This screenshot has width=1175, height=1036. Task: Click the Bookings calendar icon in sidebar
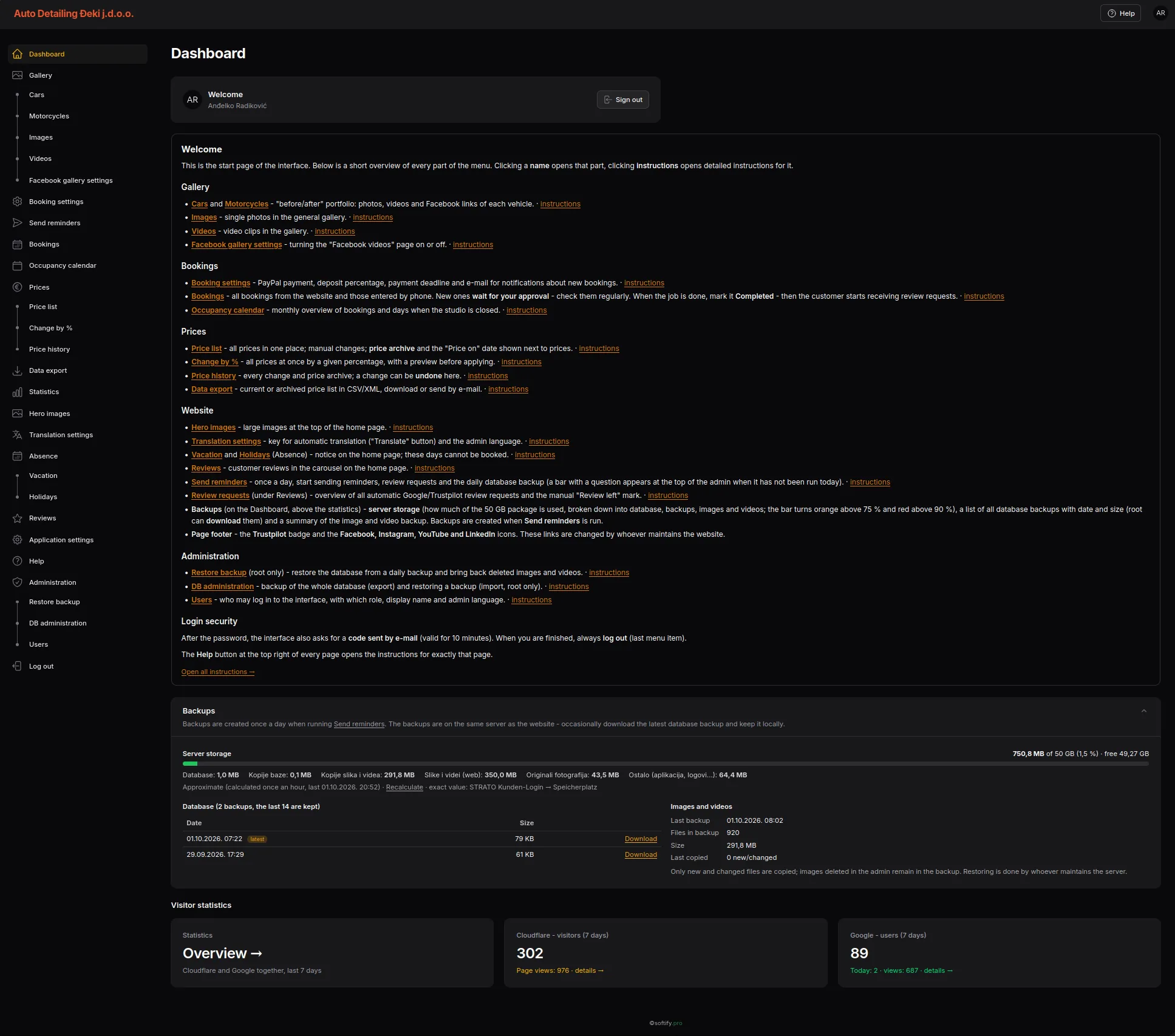[x=18, y=244]
